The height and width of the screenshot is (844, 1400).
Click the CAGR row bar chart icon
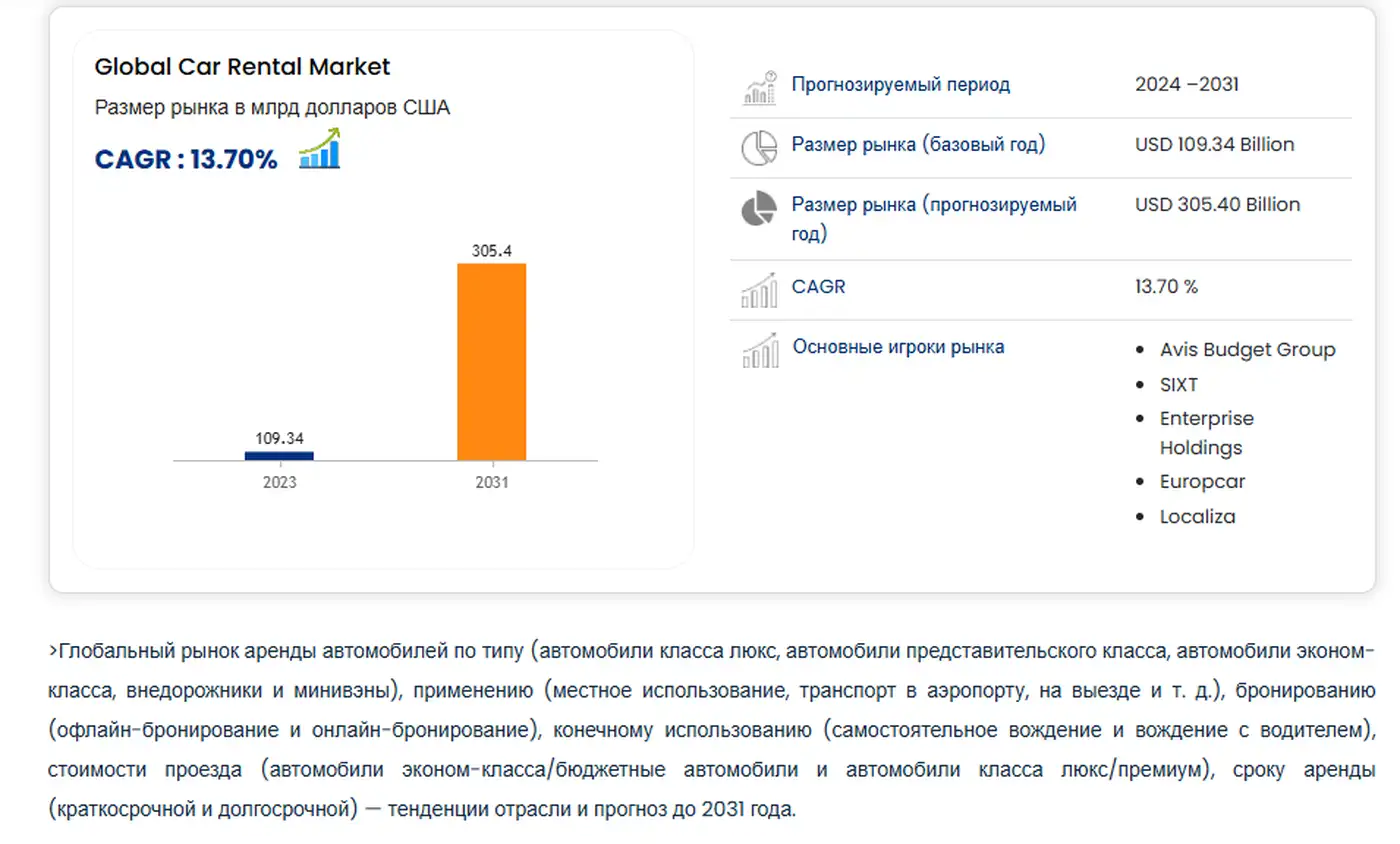point(760,290)
